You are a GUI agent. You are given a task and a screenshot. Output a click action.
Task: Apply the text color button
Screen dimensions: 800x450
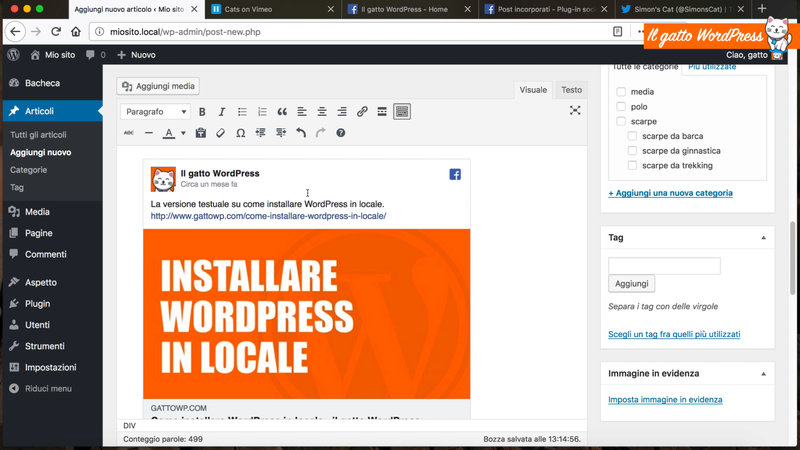pos(169,133)
